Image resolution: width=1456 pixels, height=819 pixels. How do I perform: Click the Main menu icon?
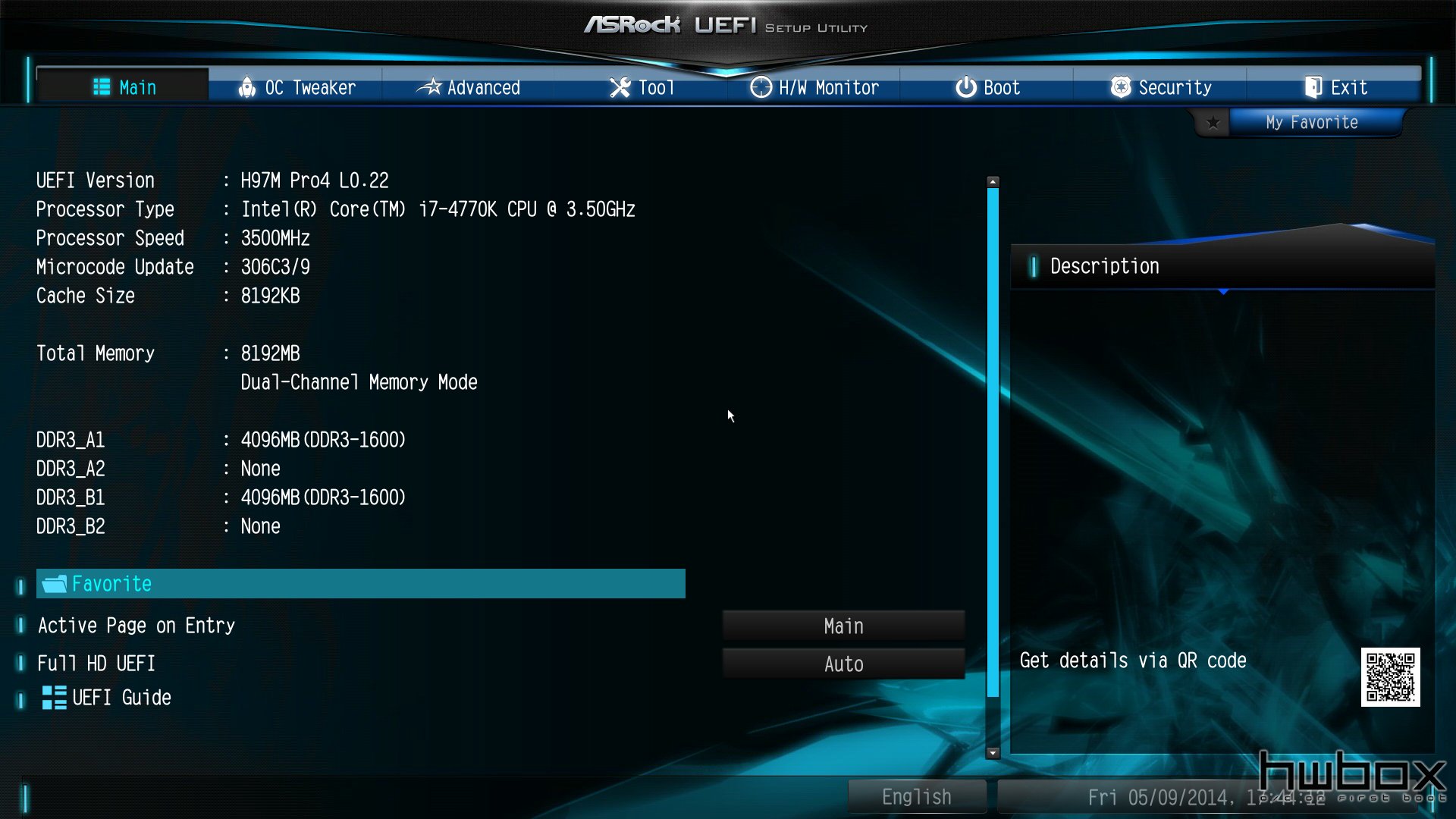[101, 88]
